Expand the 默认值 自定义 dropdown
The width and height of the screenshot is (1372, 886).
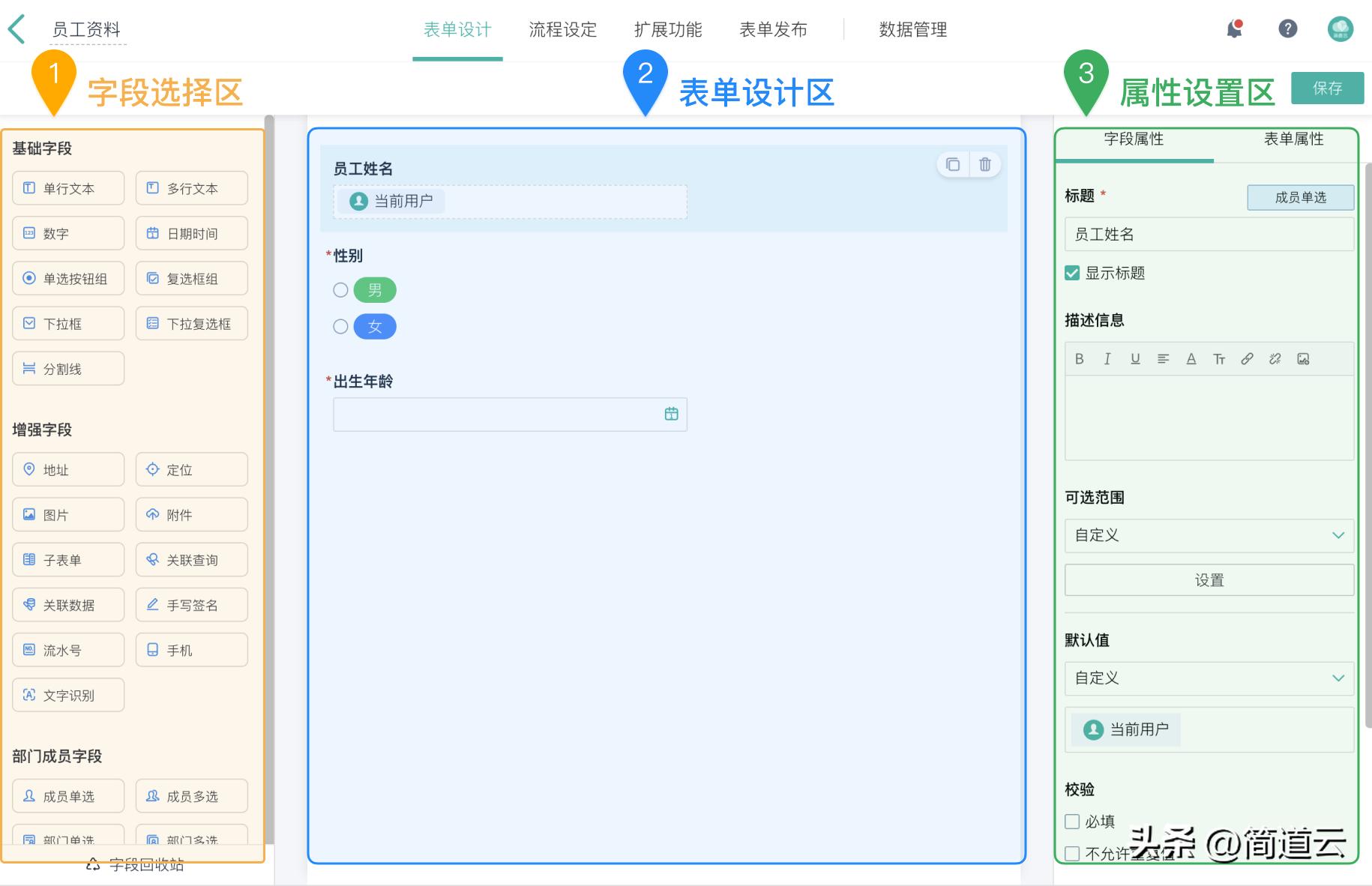point(1208,678)
